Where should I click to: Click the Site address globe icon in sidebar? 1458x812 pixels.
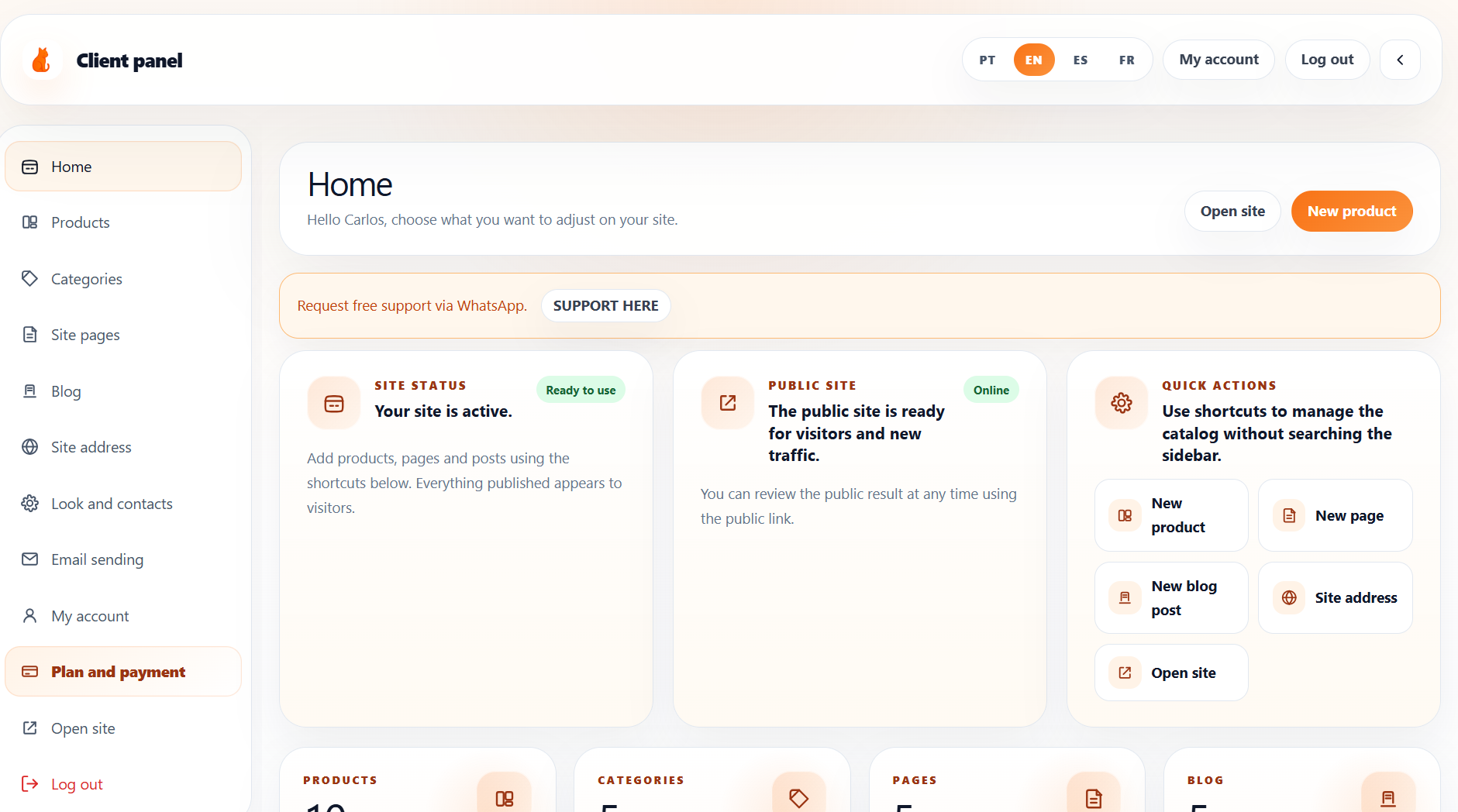point(29,447)
